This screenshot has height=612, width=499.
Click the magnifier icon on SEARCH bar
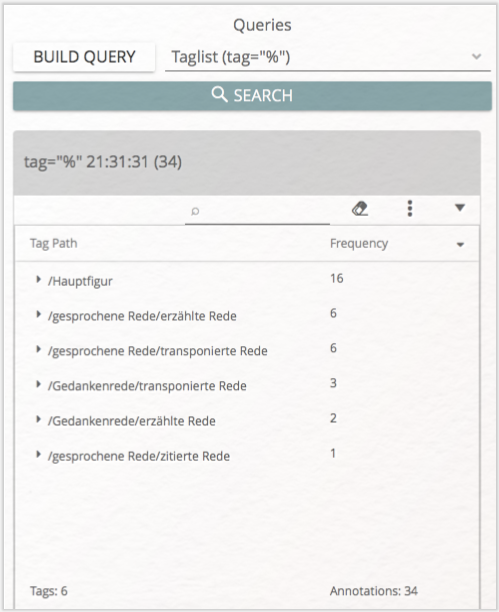219,95
